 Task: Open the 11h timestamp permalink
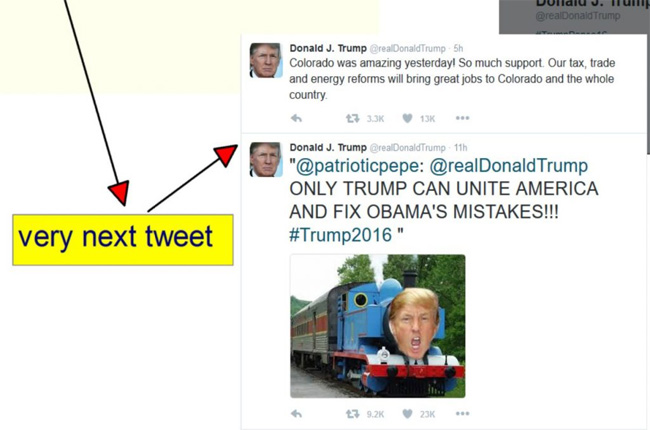460,148
